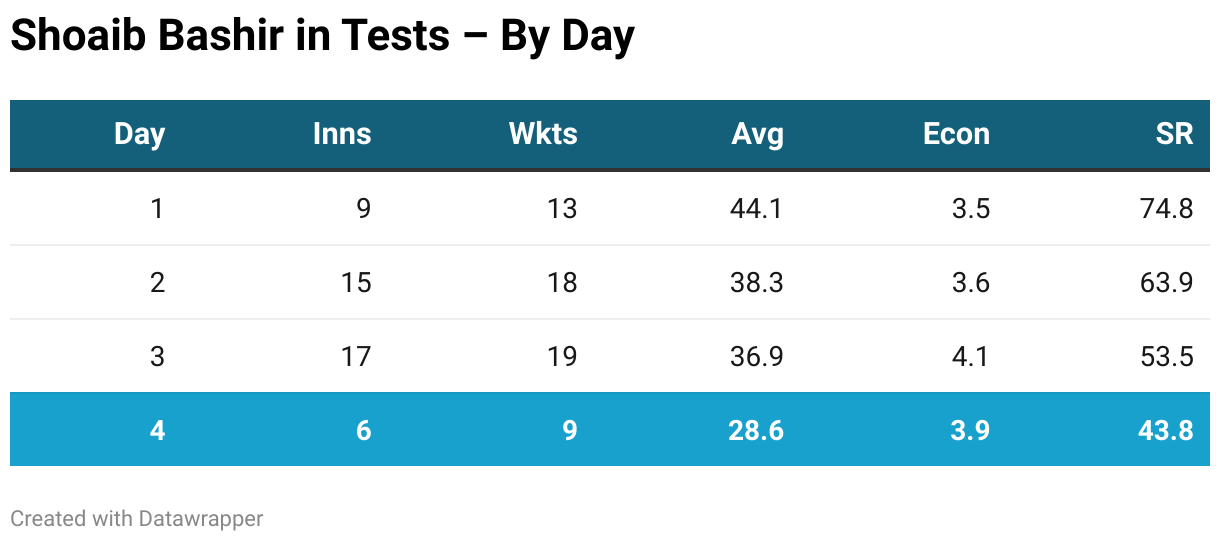The height and width of the screenshot is (542, 1220).
Task: Click the Wkts column header
Action: click(543, 134)
